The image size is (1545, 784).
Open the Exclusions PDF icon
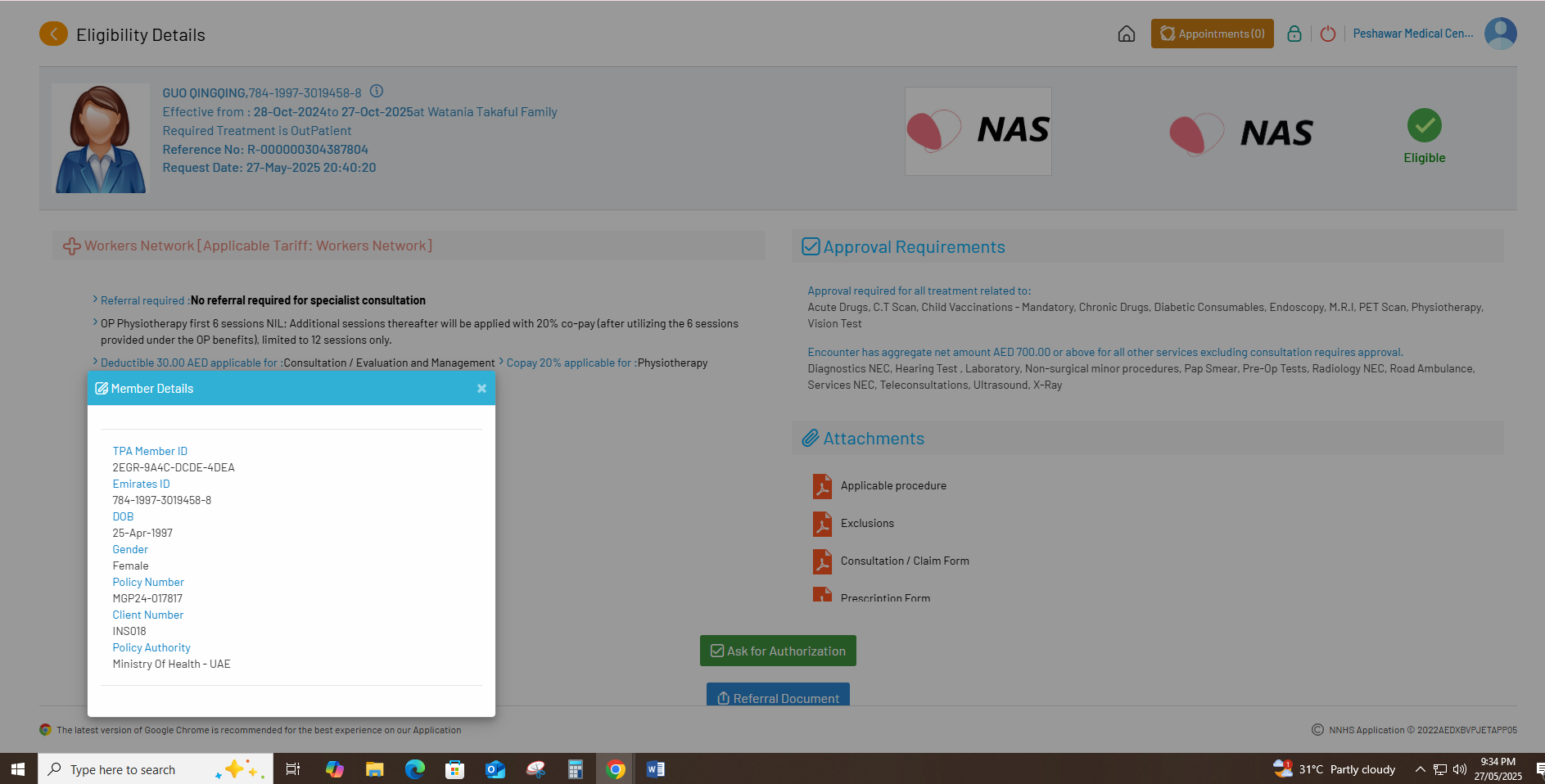click(x=822, y=524)
